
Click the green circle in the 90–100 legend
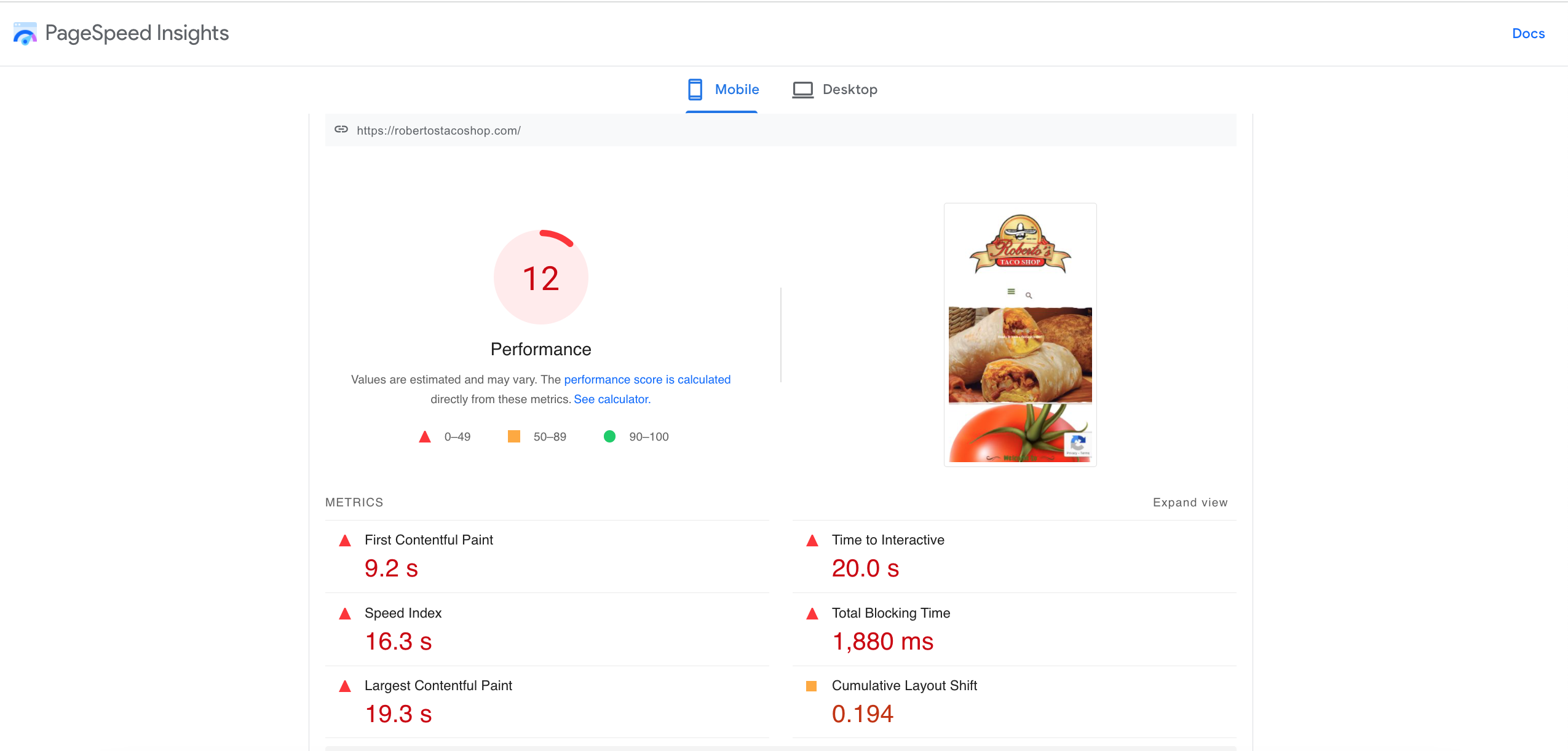click(609, 436)
